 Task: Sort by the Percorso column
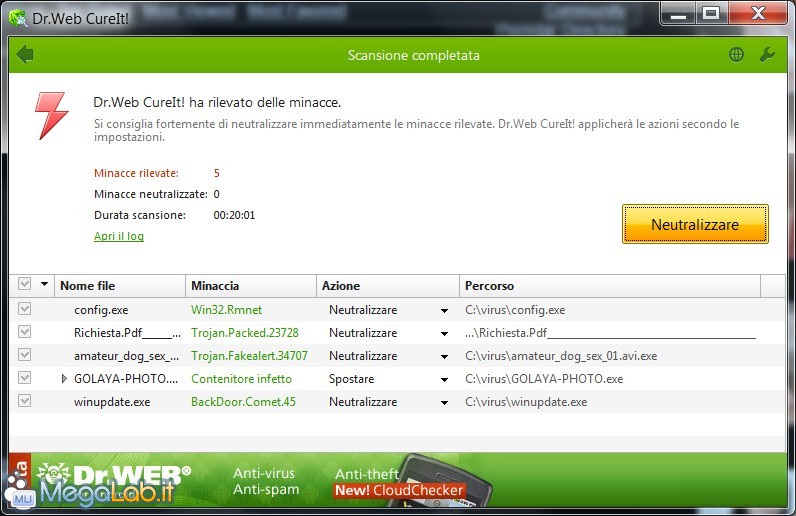tap(610, 286)
